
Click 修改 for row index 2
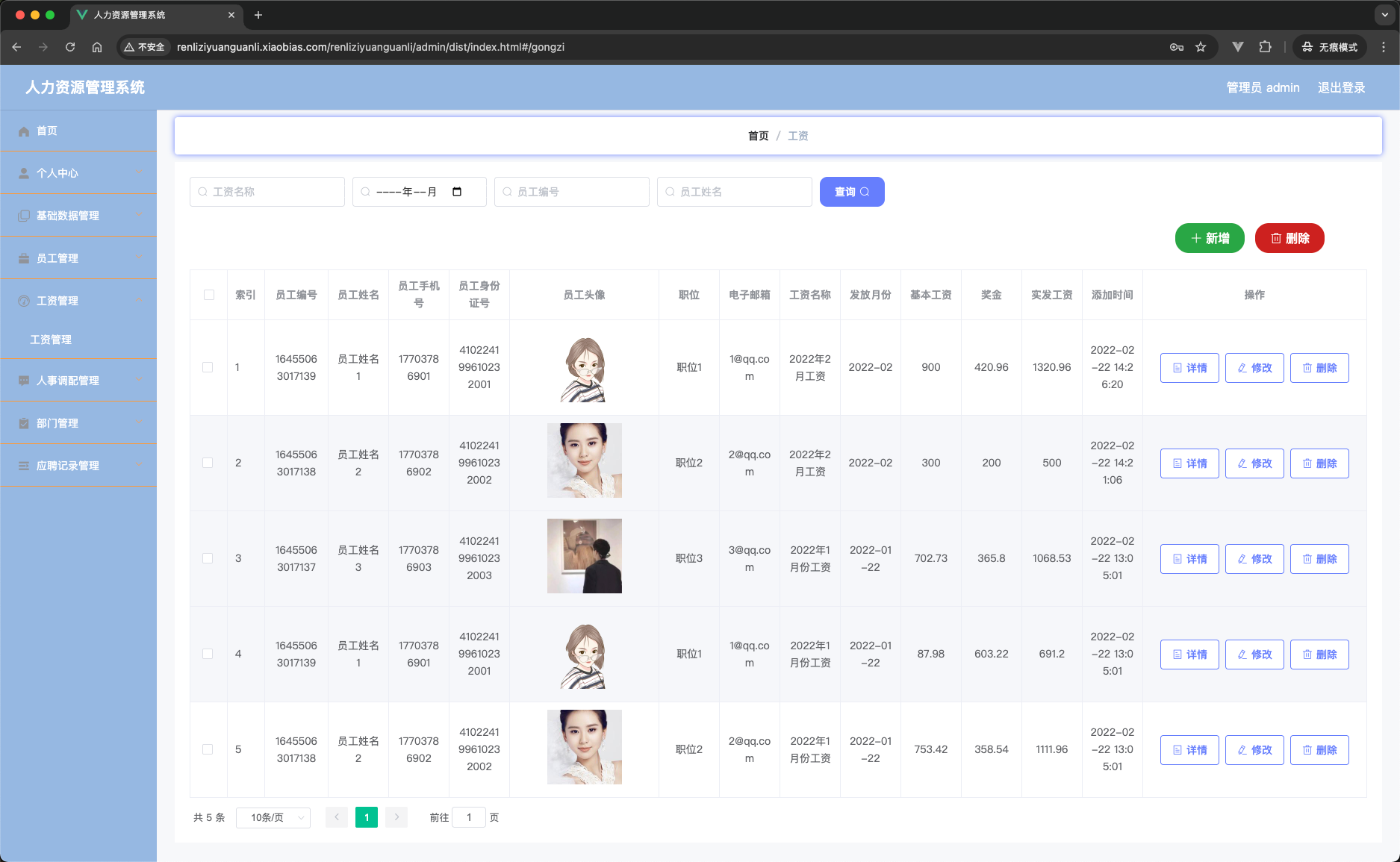[x=1254, y=463]
